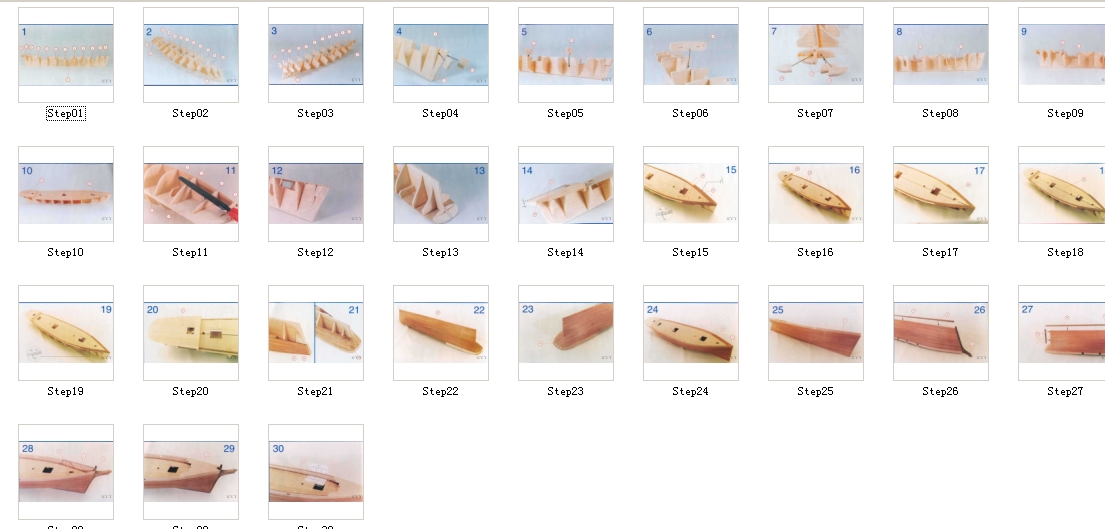1105x529 pixels.
Task: Select the Step14 image thumbnail
Action: click(566, 194)
